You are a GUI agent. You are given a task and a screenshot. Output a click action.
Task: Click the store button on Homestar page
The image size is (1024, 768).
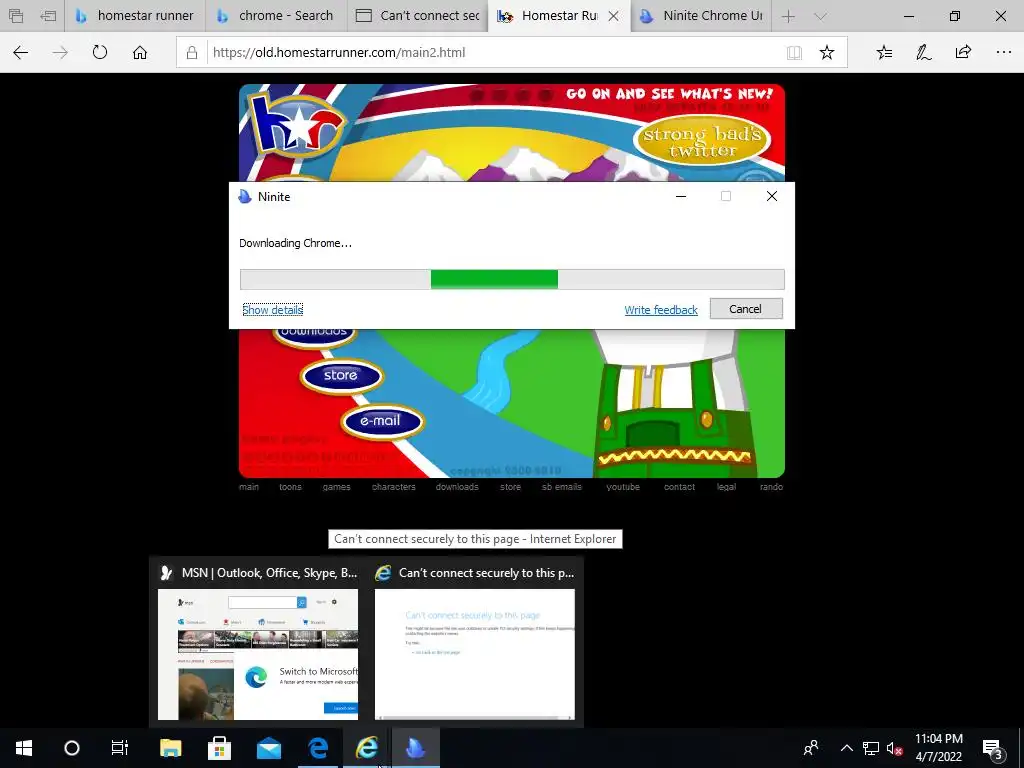click(x=341, y=376)
